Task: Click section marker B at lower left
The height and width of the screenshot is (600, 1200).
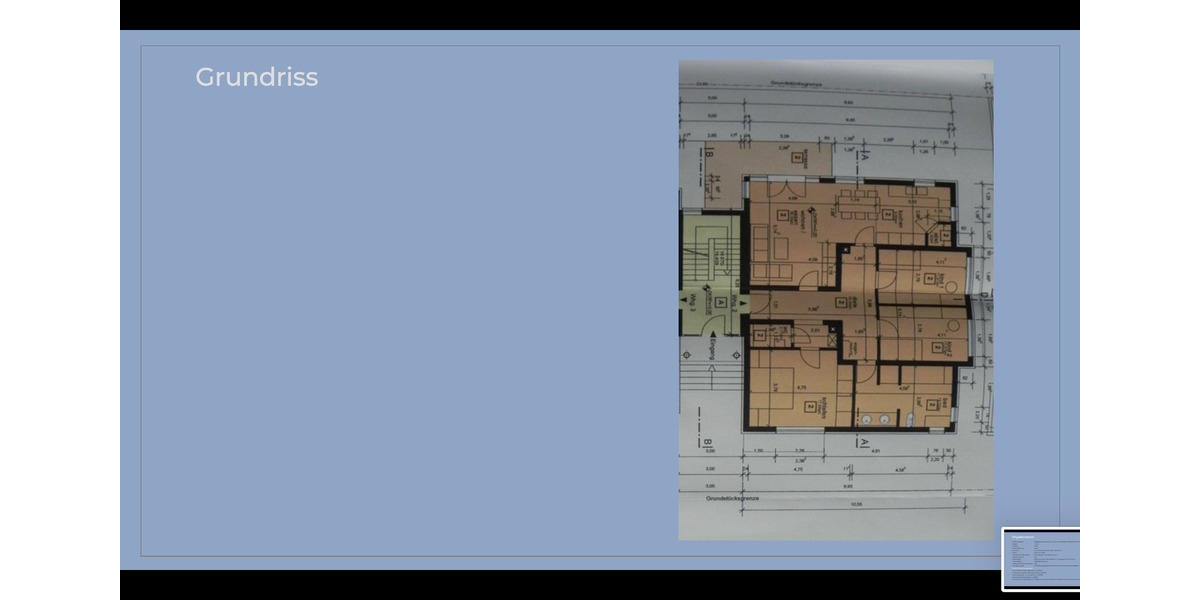Action: (706, 442)
